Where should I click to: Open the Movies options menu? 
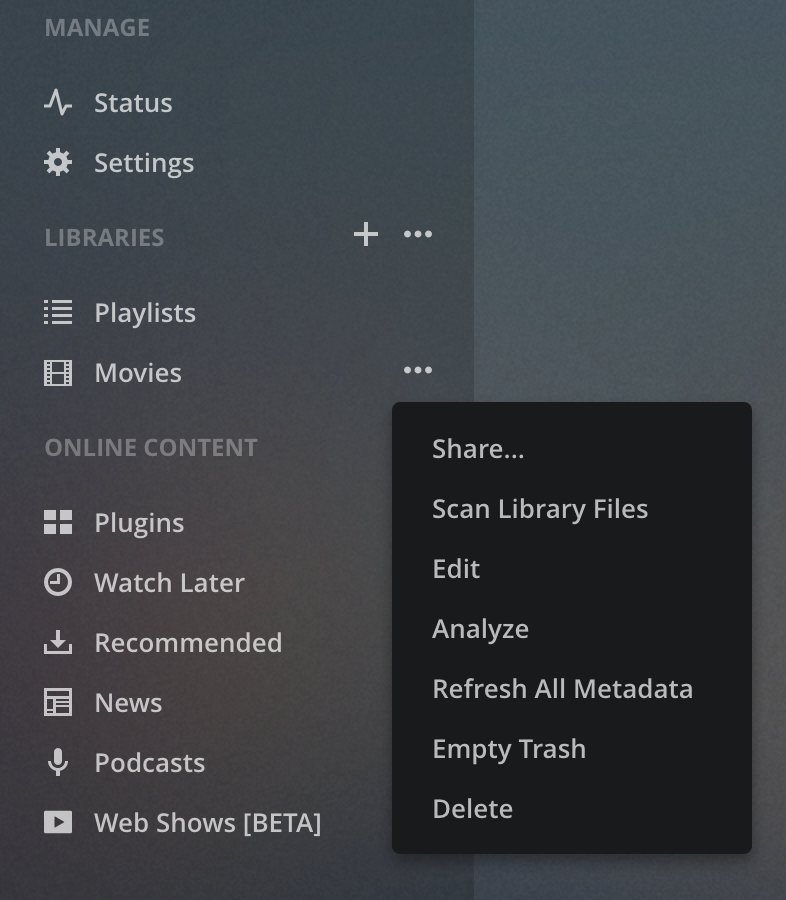(418, 370)
